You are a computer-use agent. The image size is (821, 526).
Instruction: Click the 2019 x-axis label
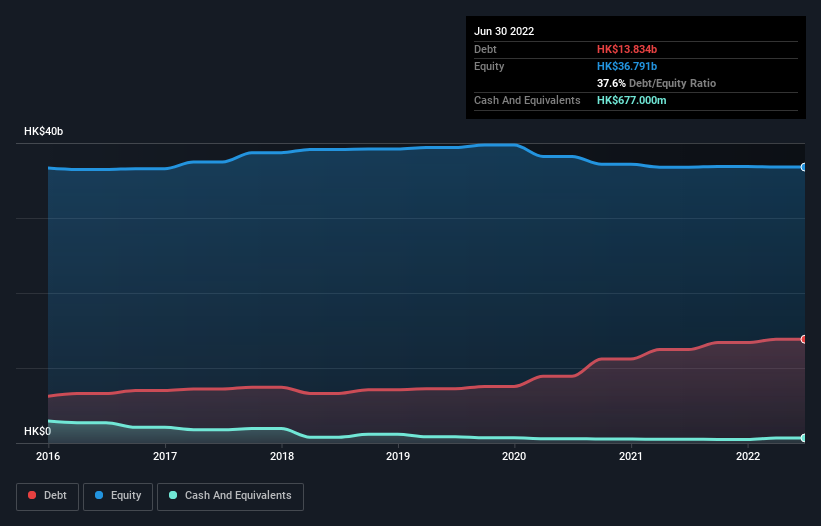click(398, 456)
